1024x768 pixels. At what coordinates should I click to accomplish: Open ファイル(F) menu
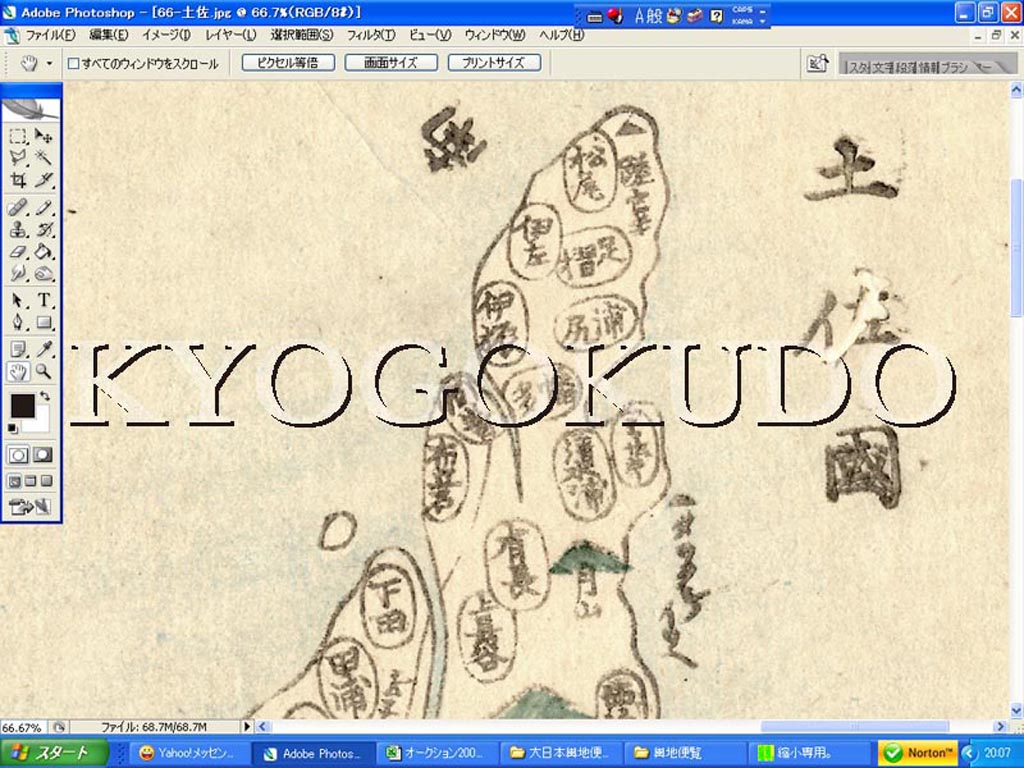point(50,35)
